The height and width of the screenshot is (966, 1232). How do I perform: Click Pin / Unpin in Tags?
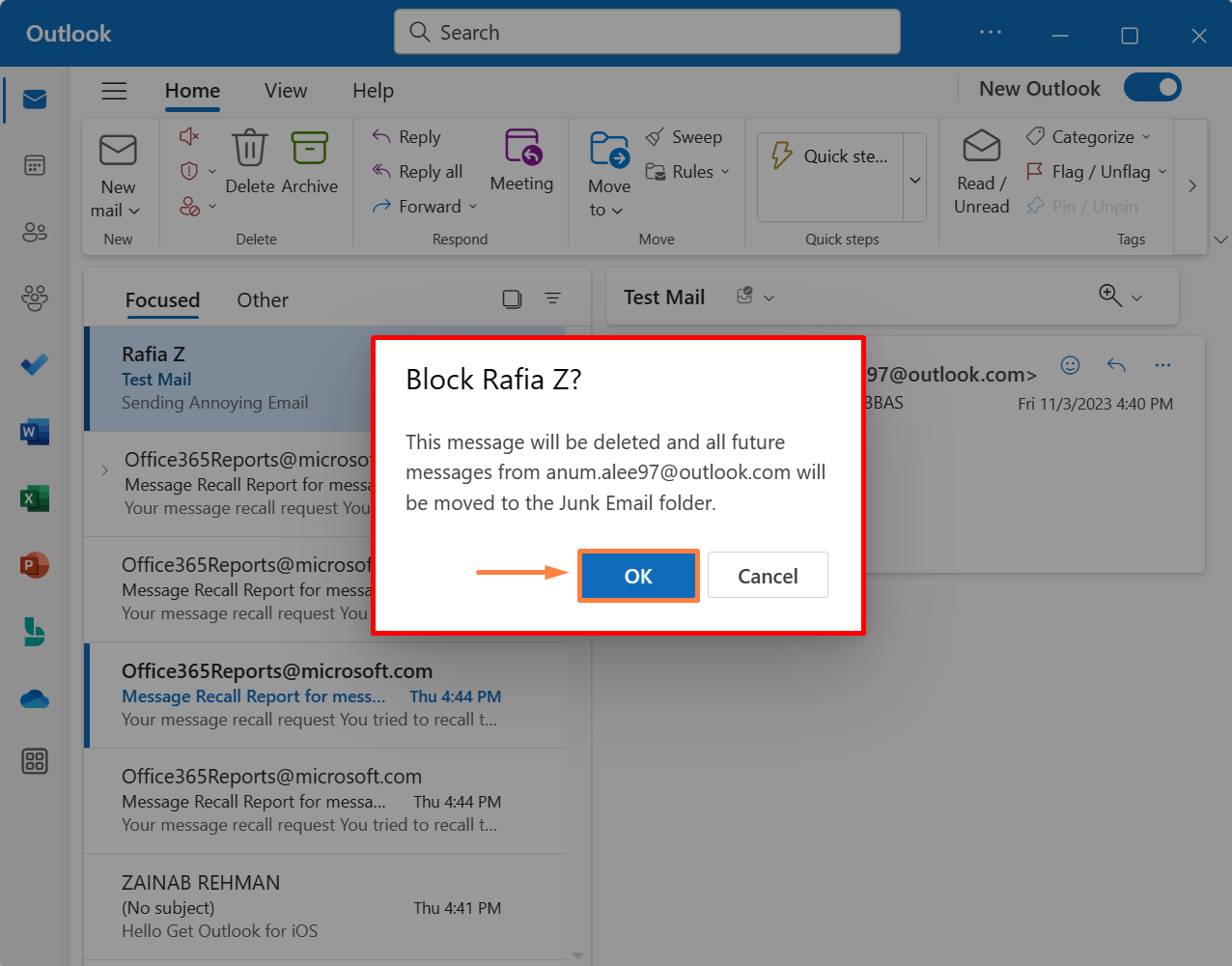(1082, 206)
